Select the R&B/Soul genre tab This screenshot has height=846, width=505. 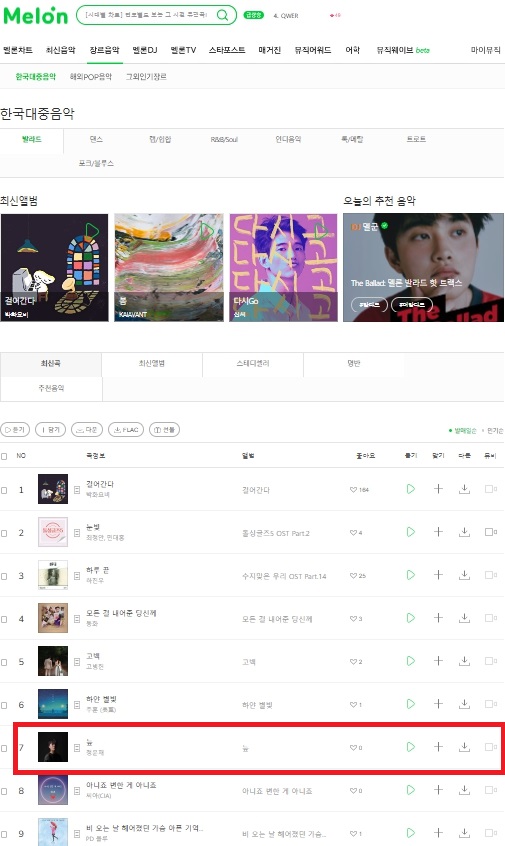click(224, 139)
